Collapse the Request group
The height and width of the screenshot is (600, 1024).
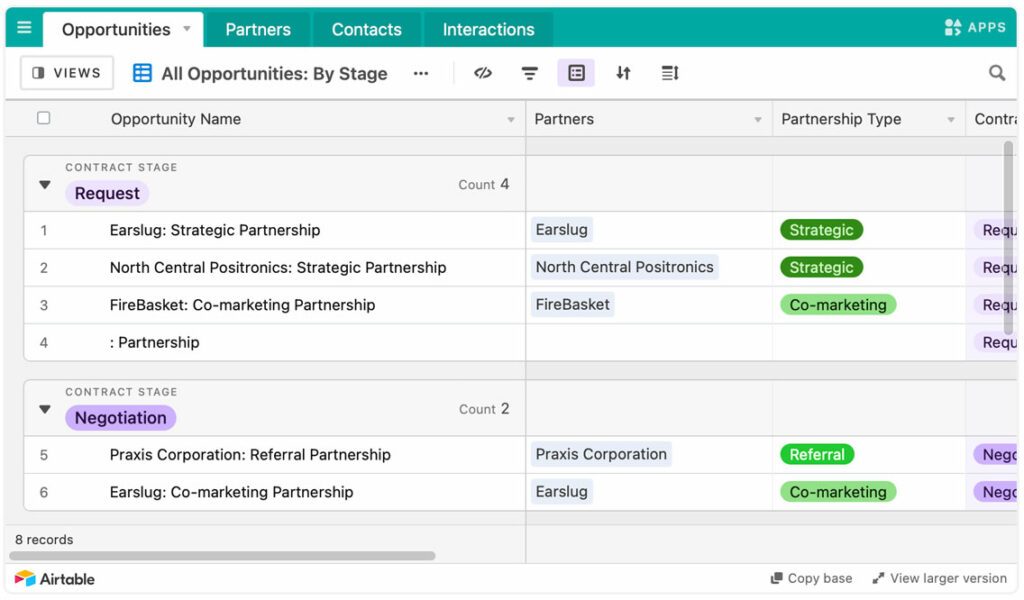point(44,185)
